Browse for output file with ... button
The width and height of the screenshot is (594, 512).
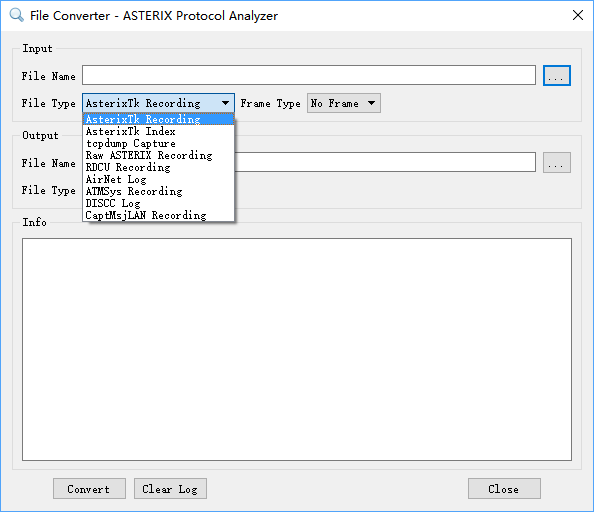[556, 162]
